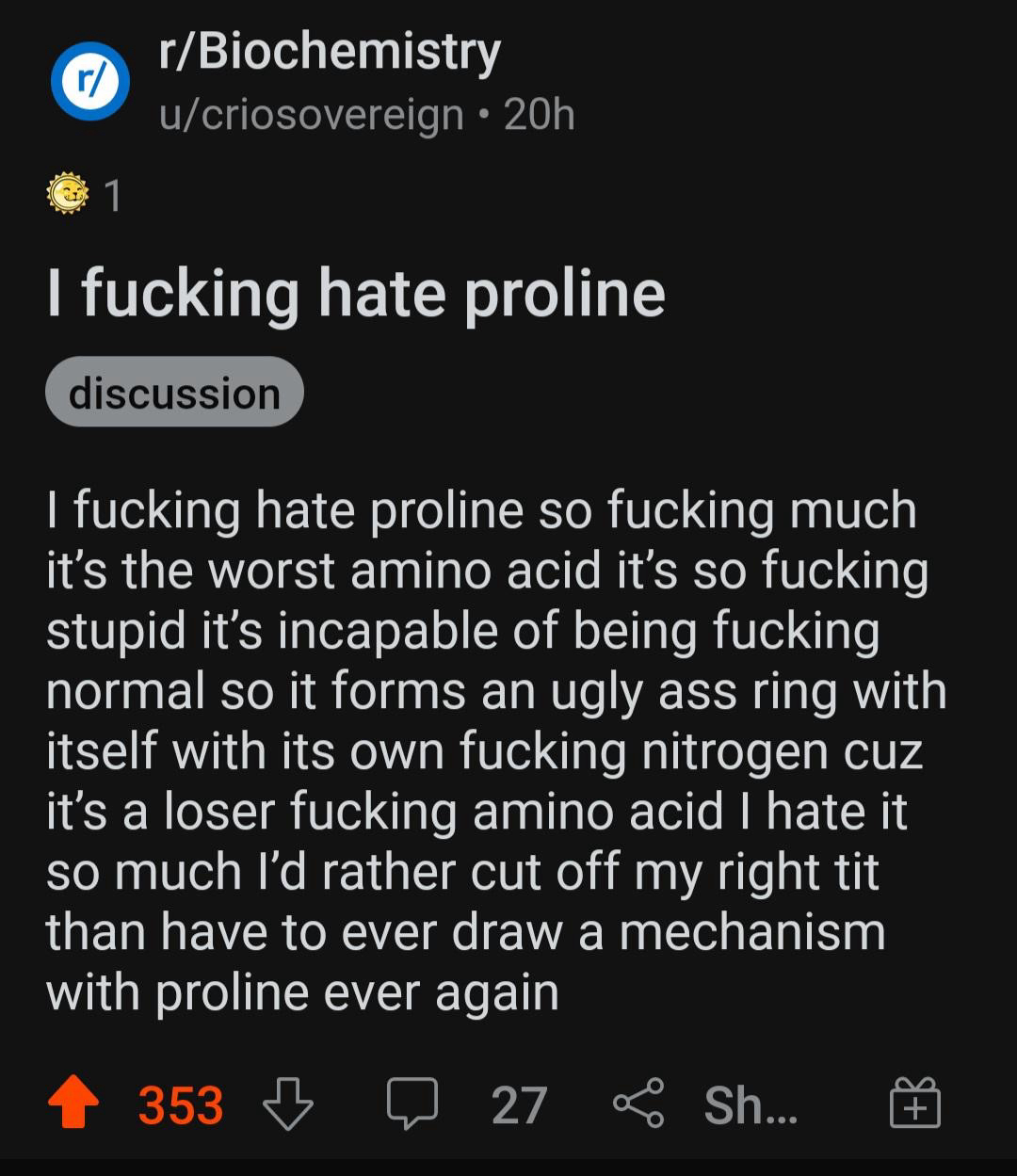Give an award with the gift icon
The height and width of the screenshot is (1176, 1017).
tap(915, 1104)
